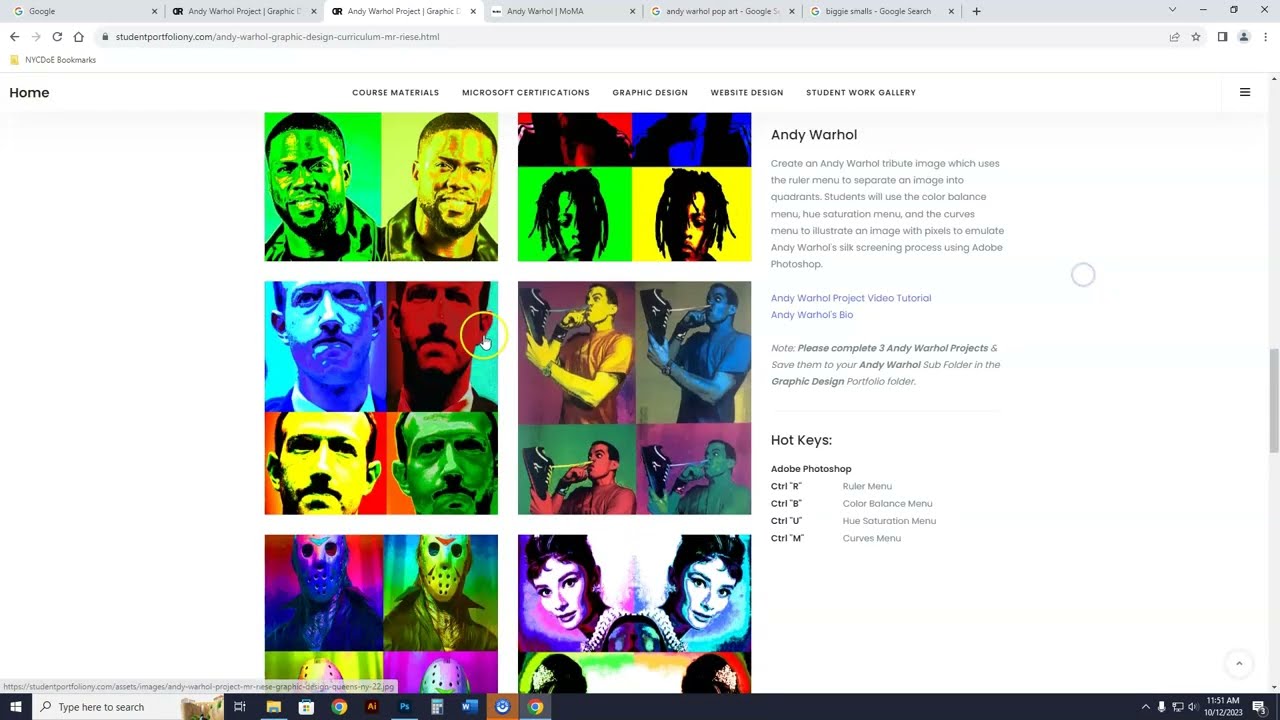Viewport: 1280px width, 720px height.
Task: Click the Type here to search box
Action: [x=118, y=707]
